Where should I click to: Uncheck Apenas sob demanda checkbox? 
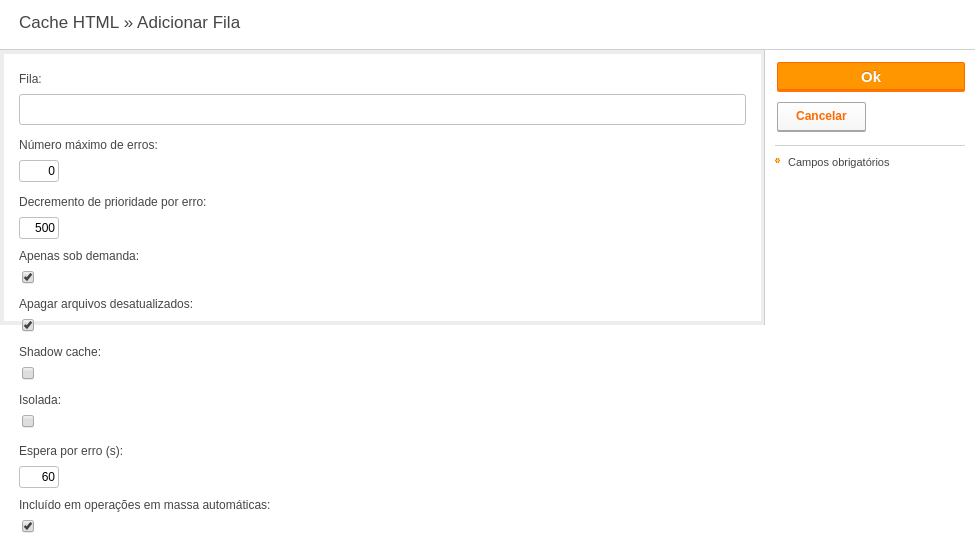pos(28,277)
